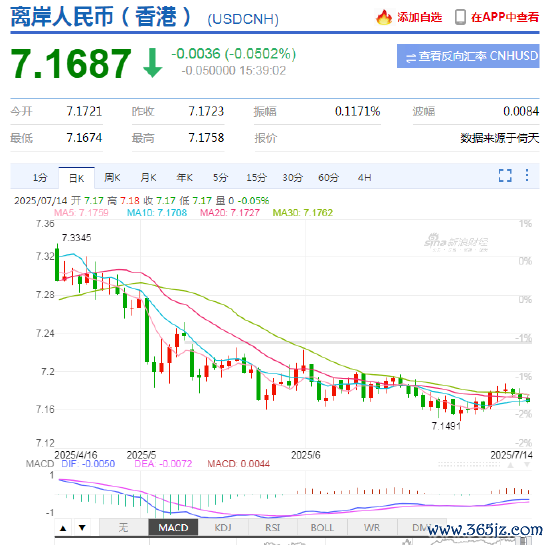550x545 pixels.
Task: Click the flame icon beside 添加自选
Action: click(x=383, y=17)
